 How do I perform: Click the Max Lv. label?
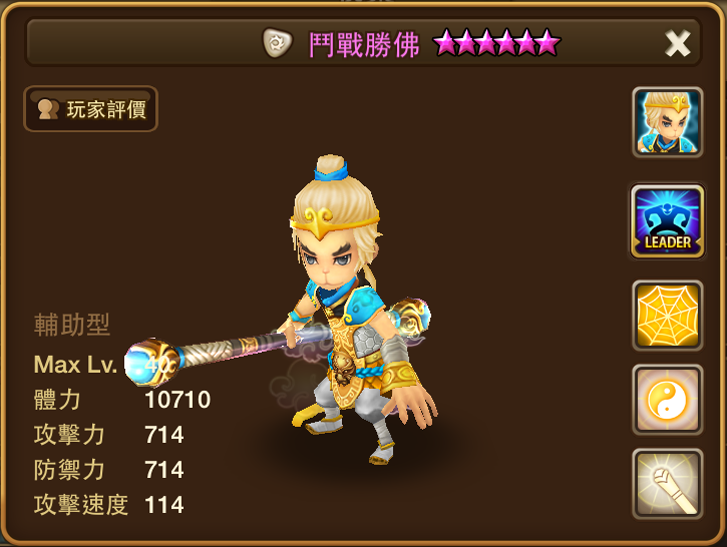click(75, 365)
